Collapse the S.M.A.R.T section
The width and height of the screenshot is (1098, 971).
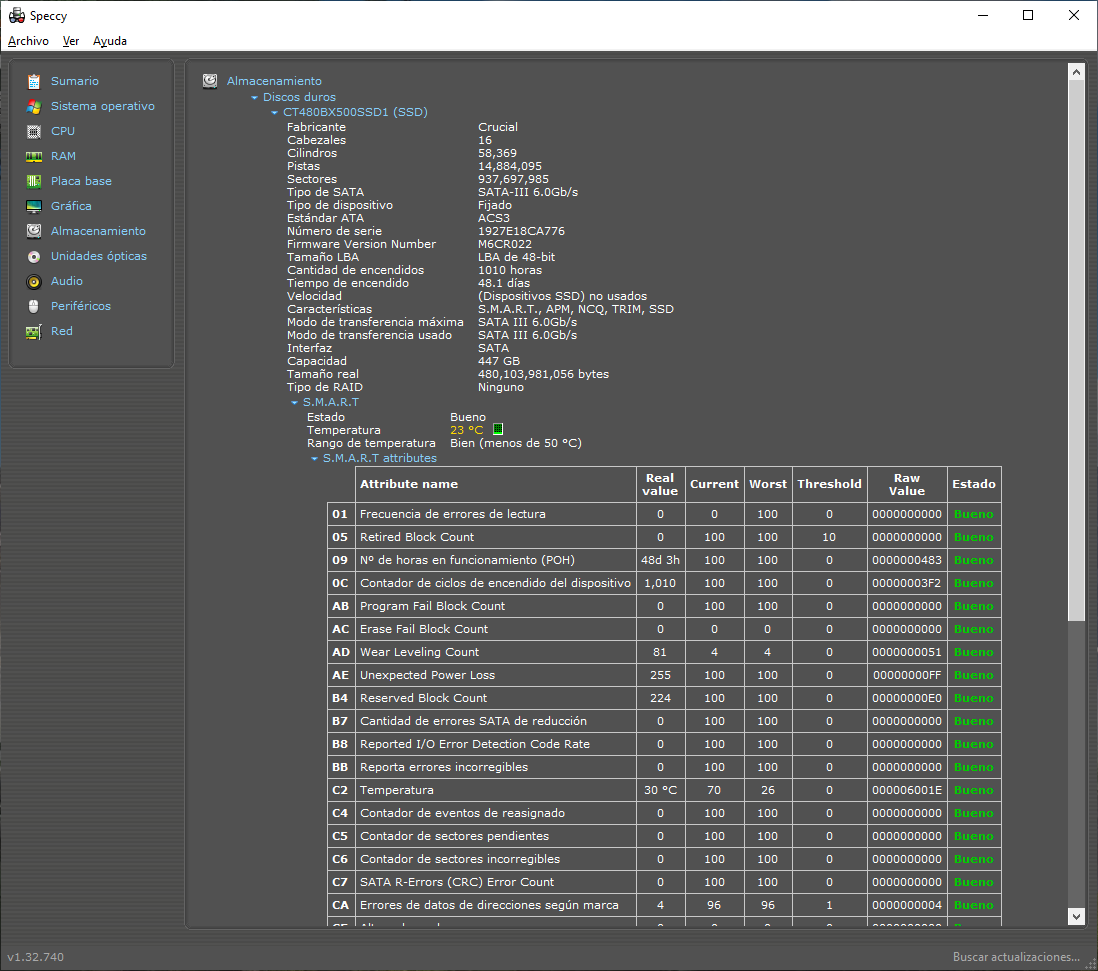(293, 400)
